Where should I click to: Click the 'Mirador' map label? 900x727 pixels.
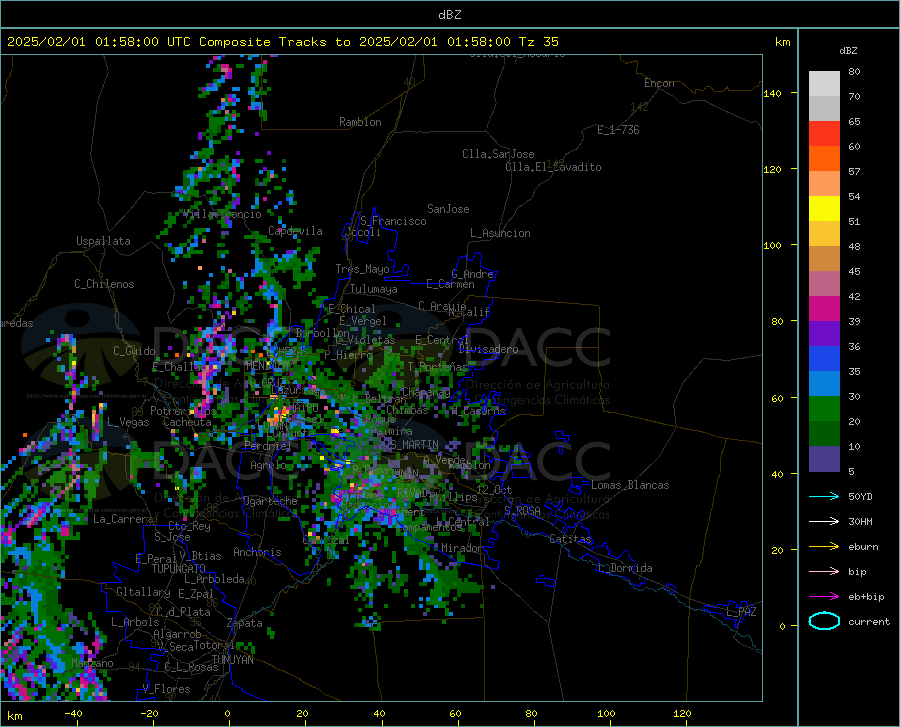[x=461, y=548]
